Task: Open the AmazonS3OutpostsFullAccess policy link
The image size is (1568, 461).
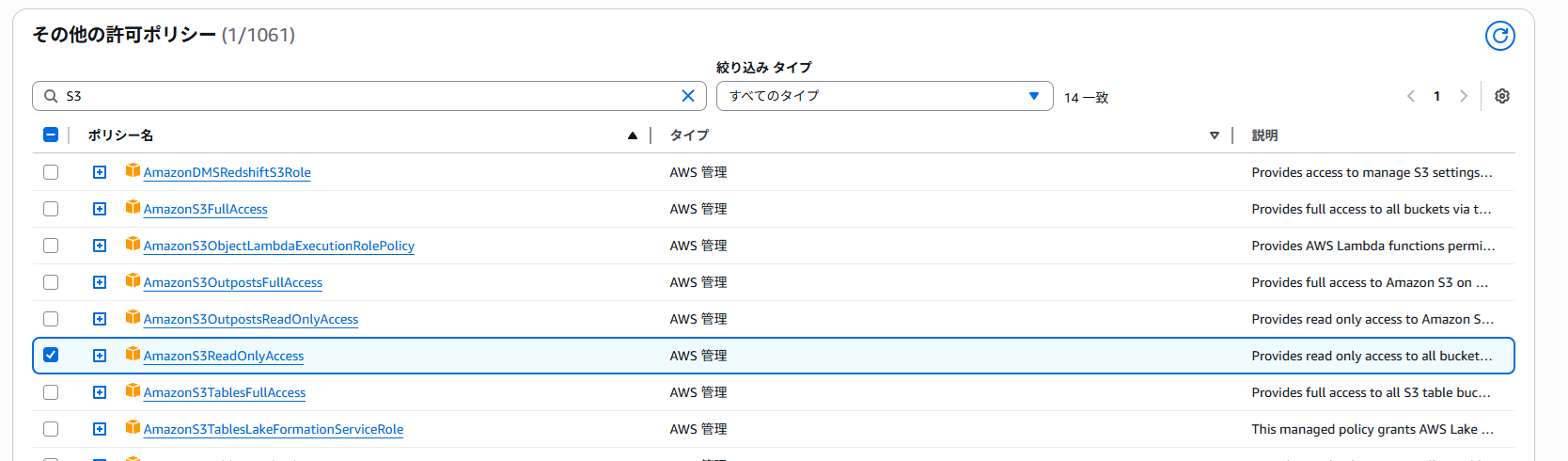Action: point(233,282)
